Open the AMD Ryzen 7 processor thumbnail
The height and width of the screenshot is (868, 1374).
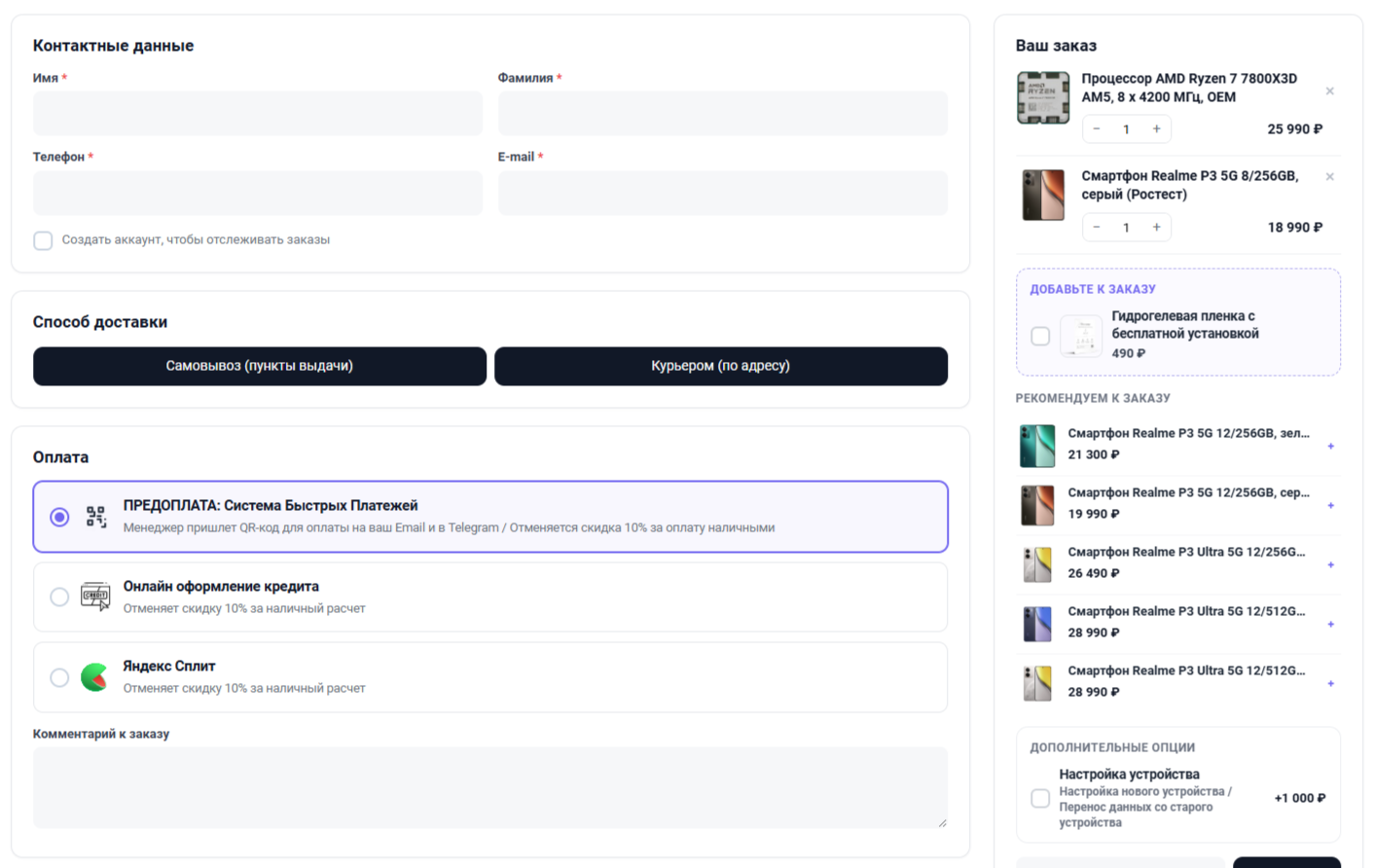pos(1043,97)
